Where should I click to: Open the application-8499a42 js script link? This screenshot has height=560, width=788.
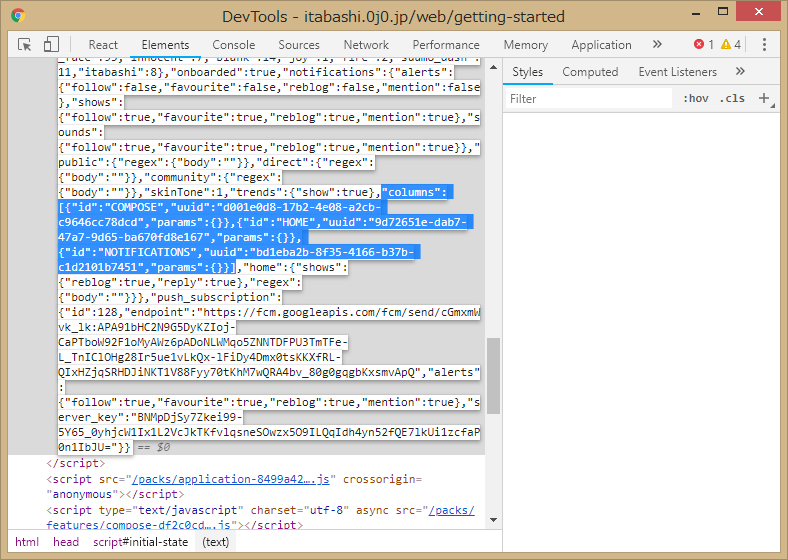(229, 479)
